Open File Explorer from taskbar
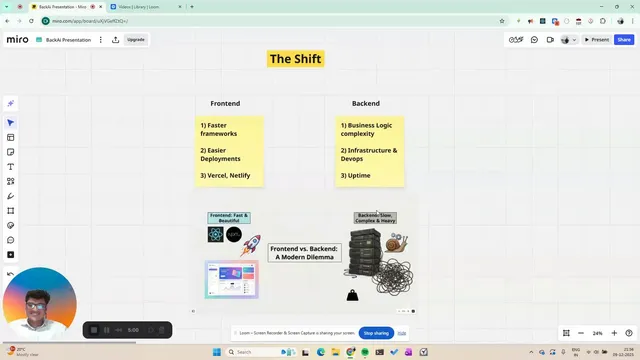Viewport: 640px width, 360px height. pos(336,352)
